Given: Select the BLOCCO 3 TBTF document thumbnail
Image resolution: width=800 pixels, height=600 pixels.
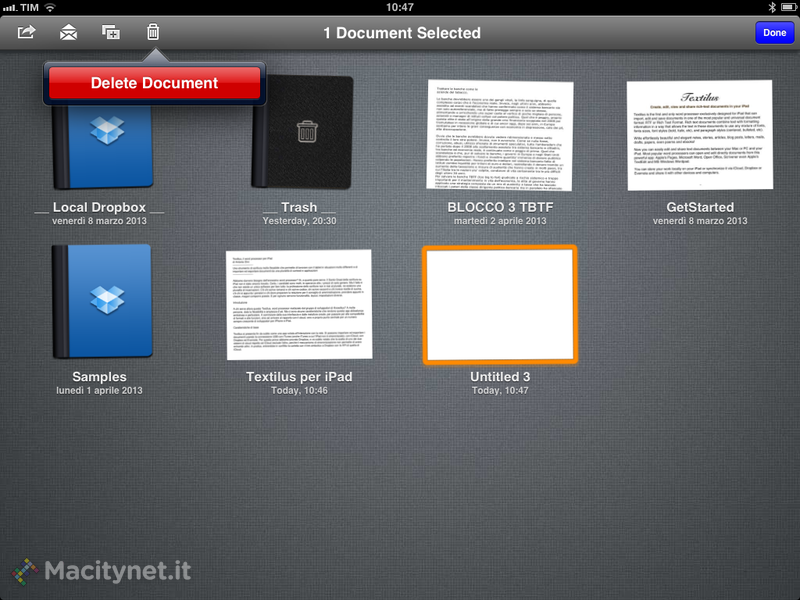Looking at the screenshot, I should coord(500,135).
